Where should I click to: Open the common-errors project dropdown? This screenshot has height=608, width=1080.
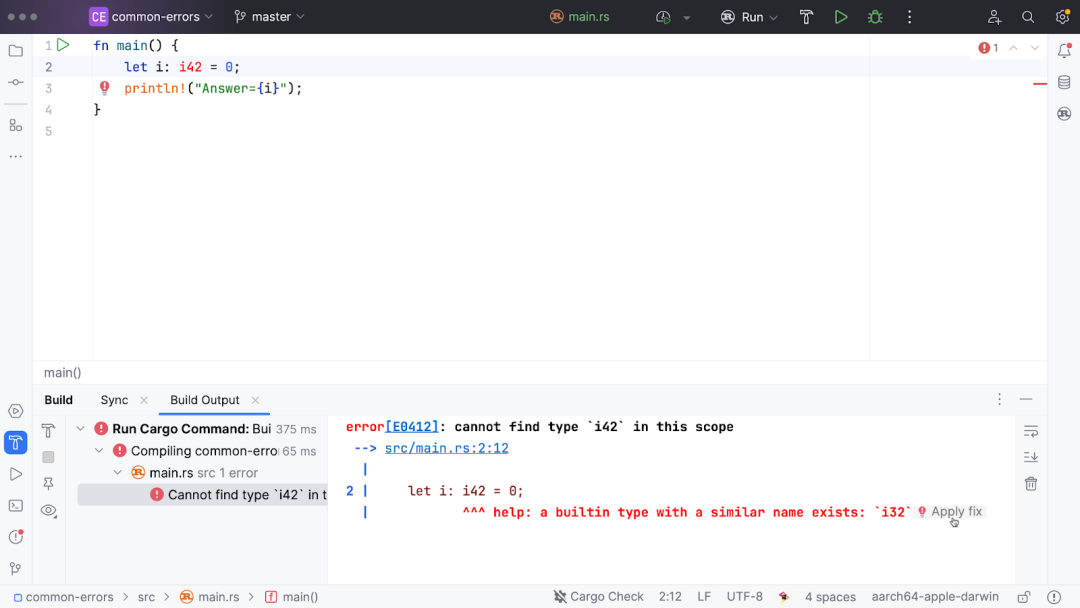[x=152, y=17]
